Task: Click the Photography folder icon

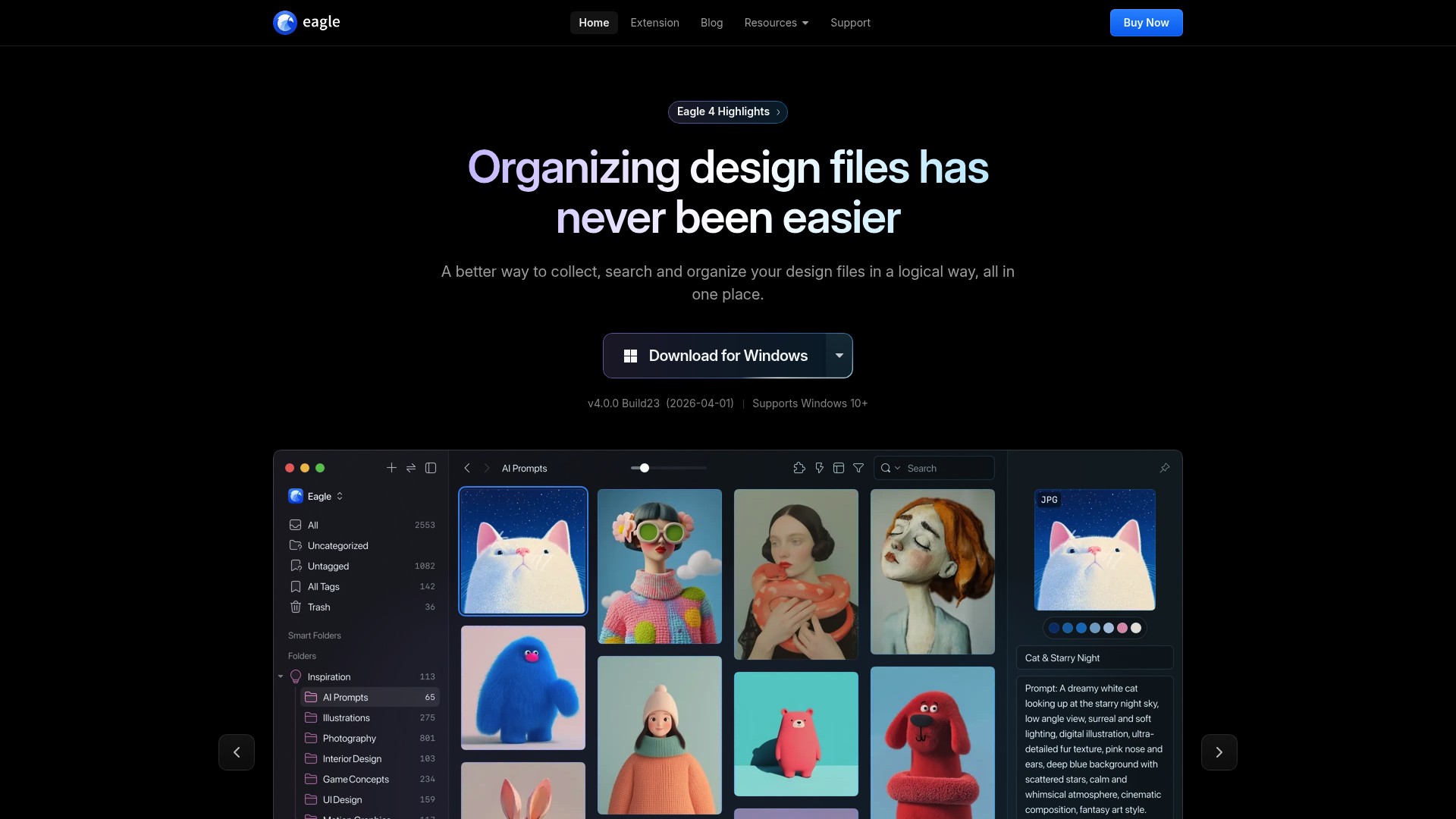Action: [311, 738]
